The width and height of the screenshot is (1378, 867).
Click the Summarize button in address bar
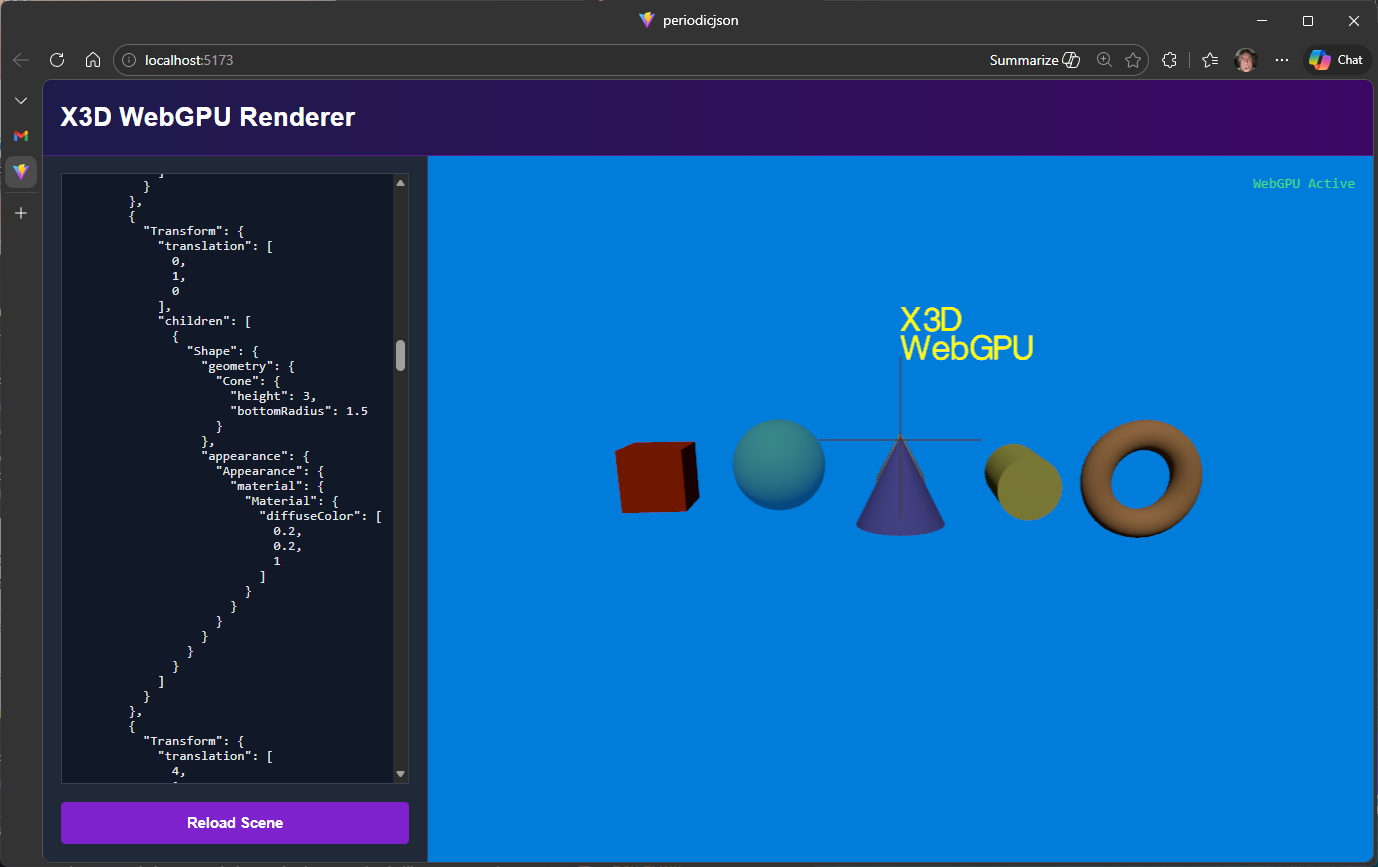[x=1035, y=60]
